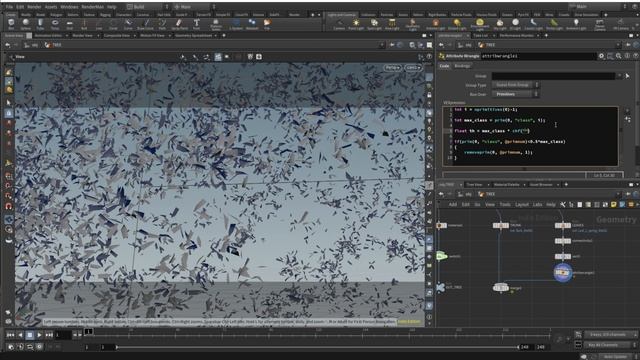This screenshot has width=640, height=360.
Task: Add an Area Light from shelf
Action: pos(392,24)
